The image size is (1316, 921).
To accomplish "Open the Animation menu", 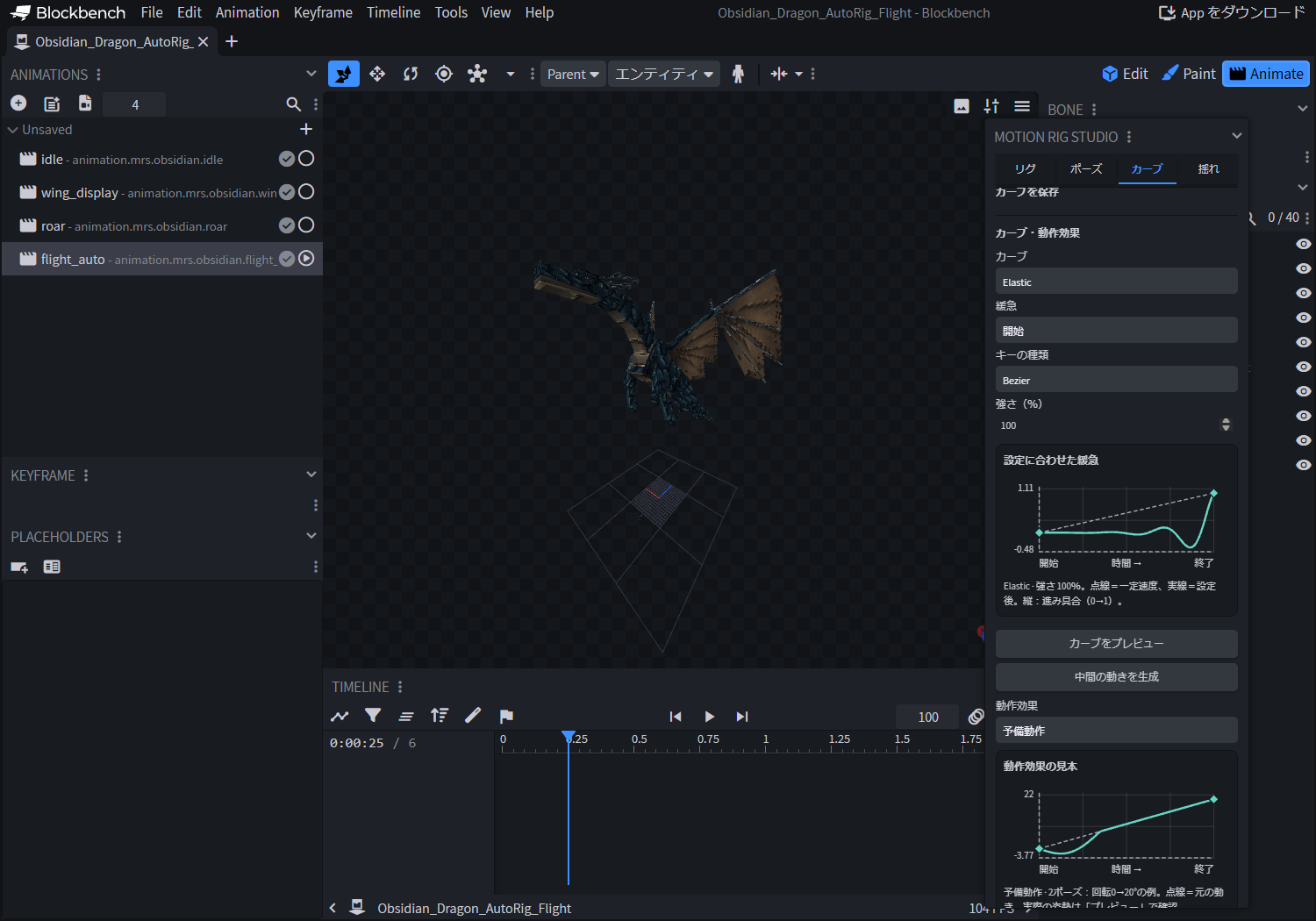I will pos(247,12).
